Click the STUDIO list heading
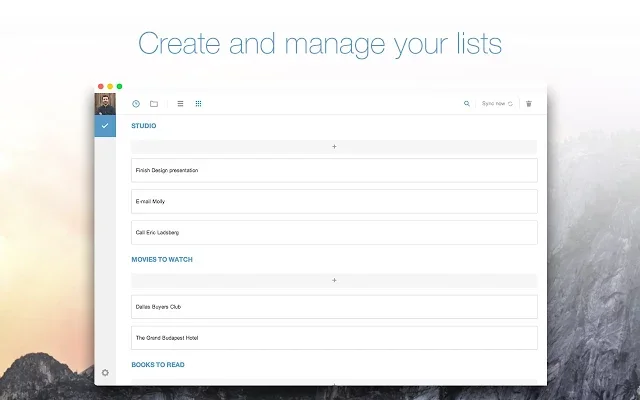 (x=144, y=126)
